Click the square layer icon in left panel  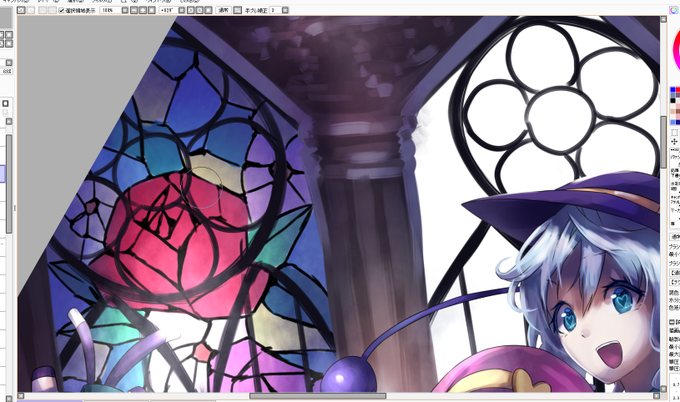[5, 104]
